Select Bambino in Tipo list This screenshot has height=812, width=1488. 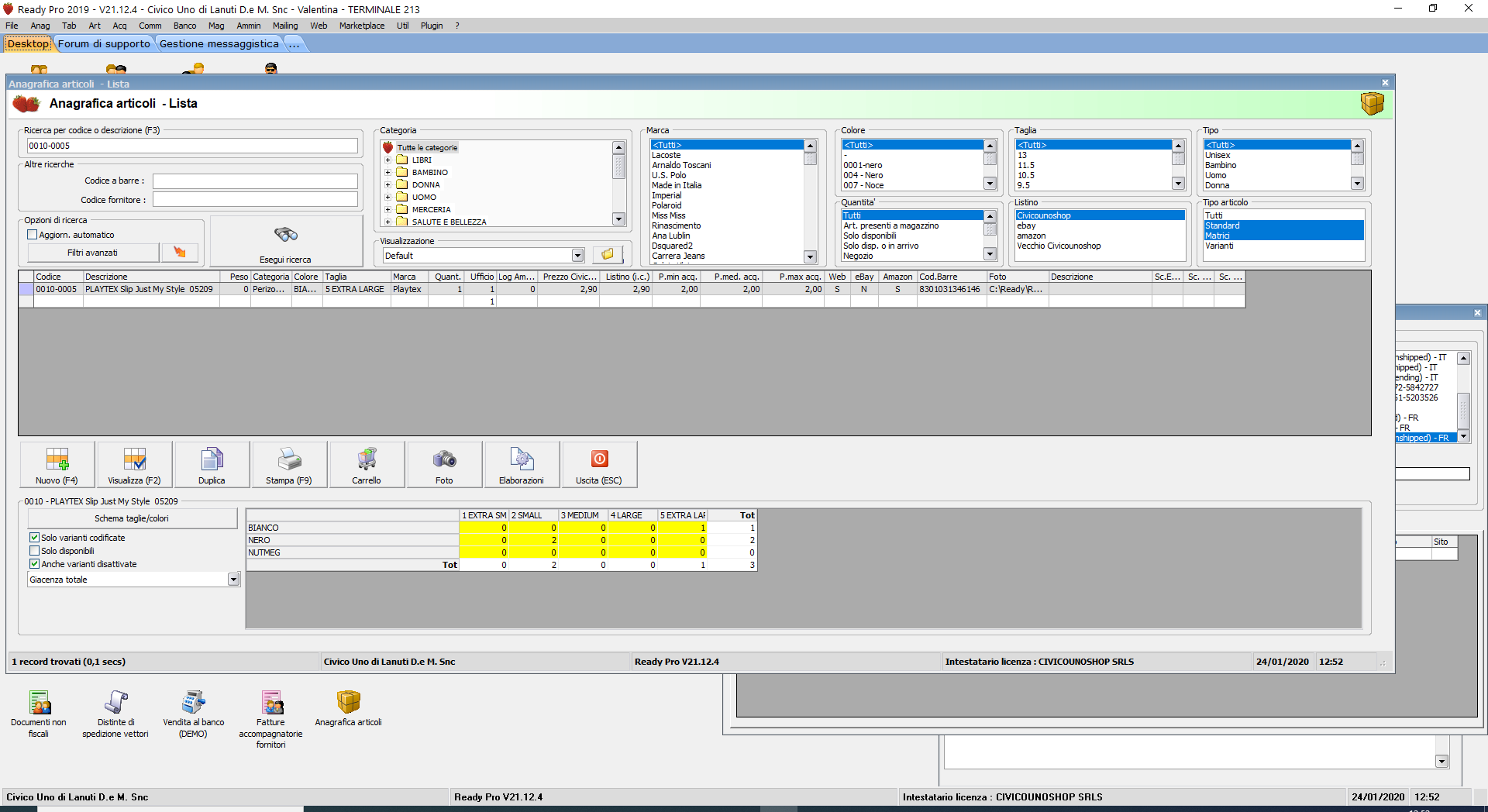tap(1220, 165)
